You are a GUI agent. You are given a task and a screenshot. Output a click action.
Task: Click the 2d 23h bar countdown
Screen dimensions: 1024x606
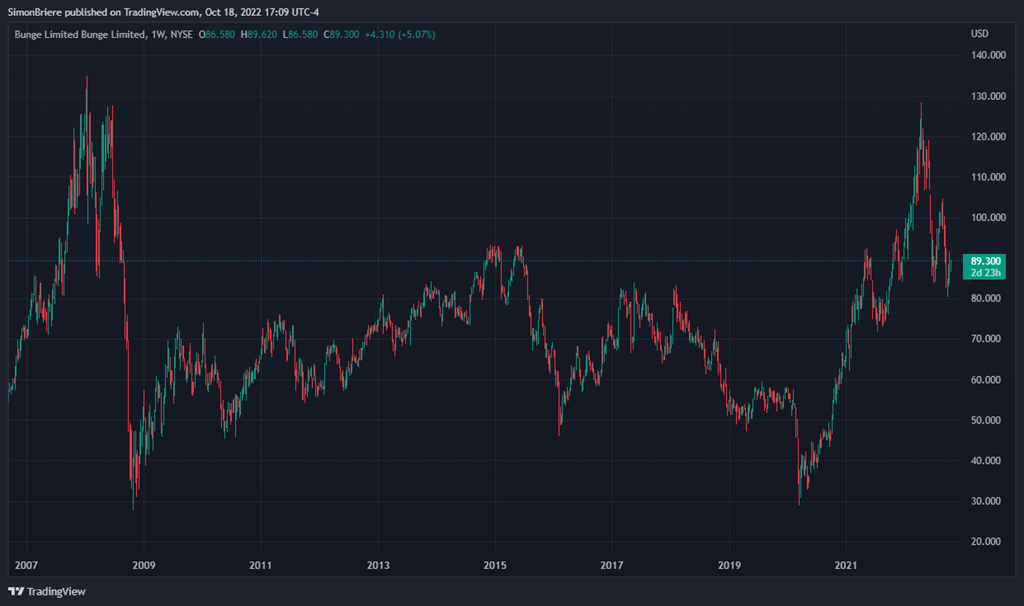tap(986, 272)
